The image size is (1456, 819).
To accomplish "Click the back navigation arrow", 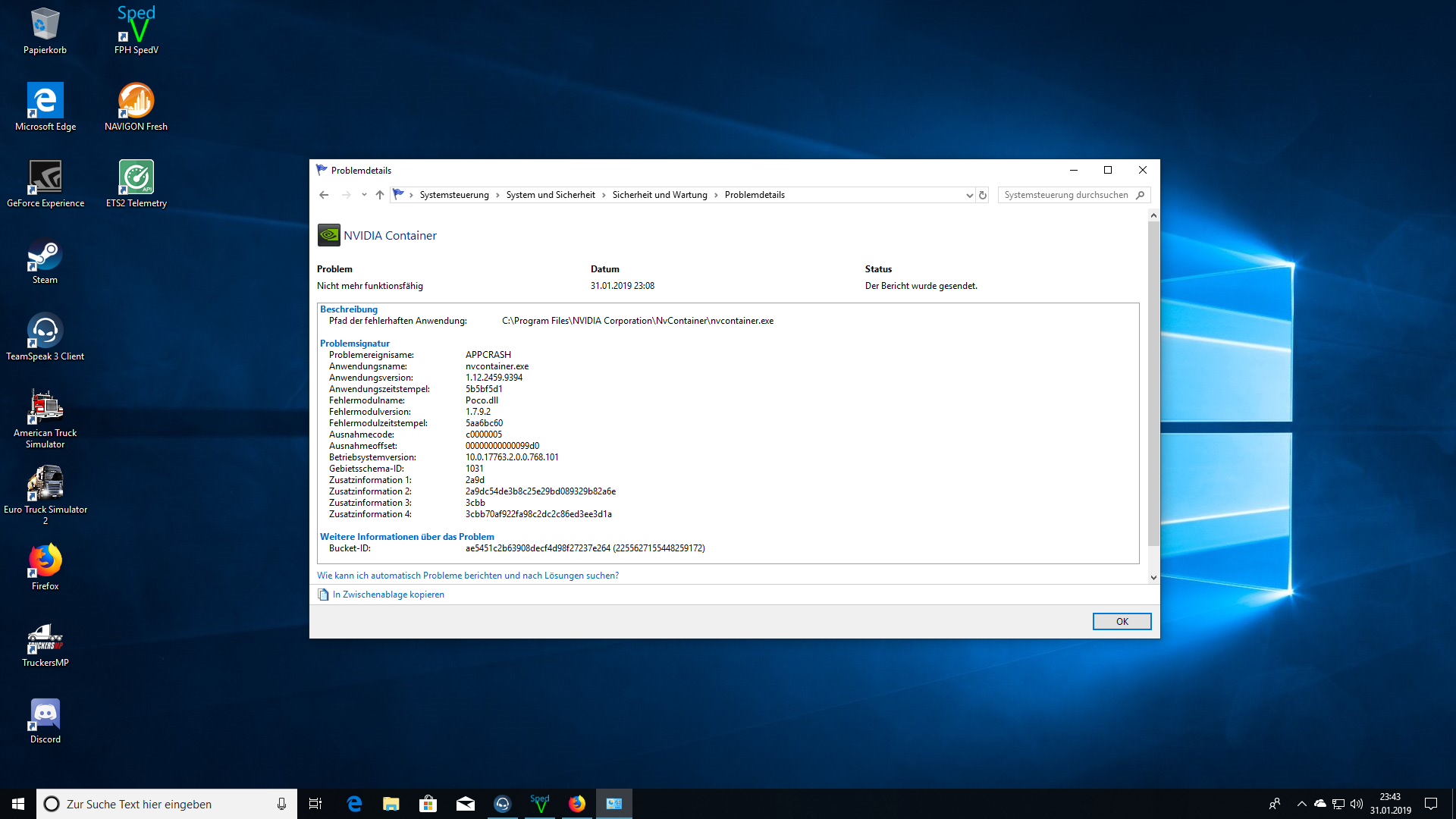I will pos(324,195).
